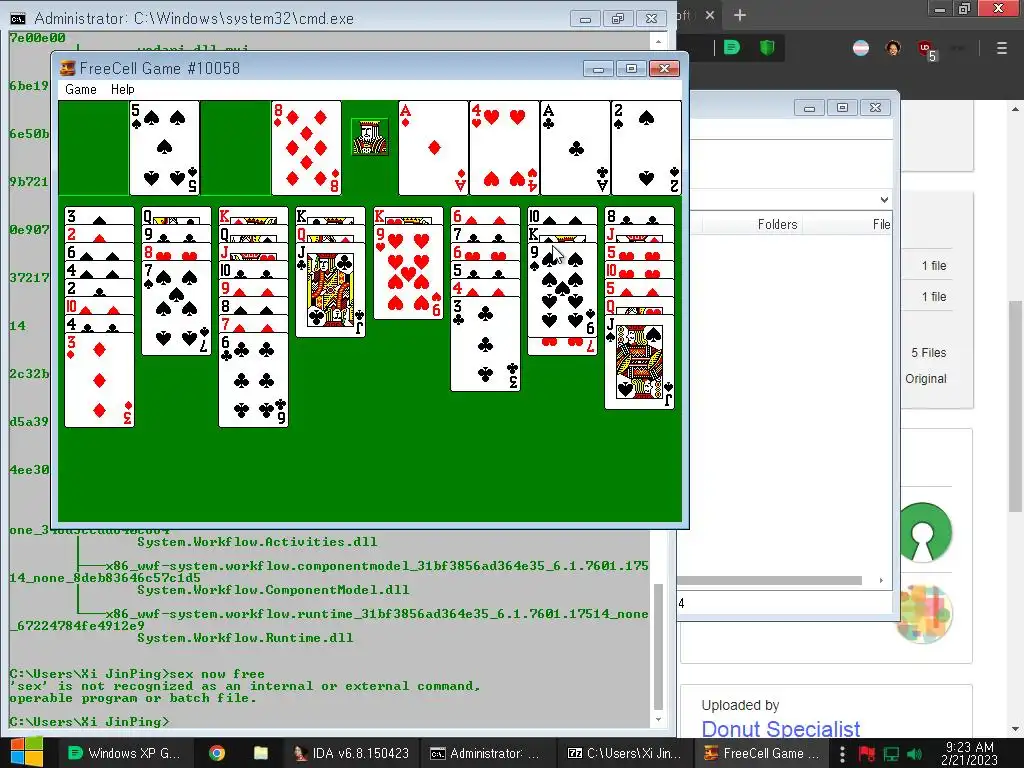Open the uBlock Origin extension icon
Screen dimensions: 1024x768
926,49
